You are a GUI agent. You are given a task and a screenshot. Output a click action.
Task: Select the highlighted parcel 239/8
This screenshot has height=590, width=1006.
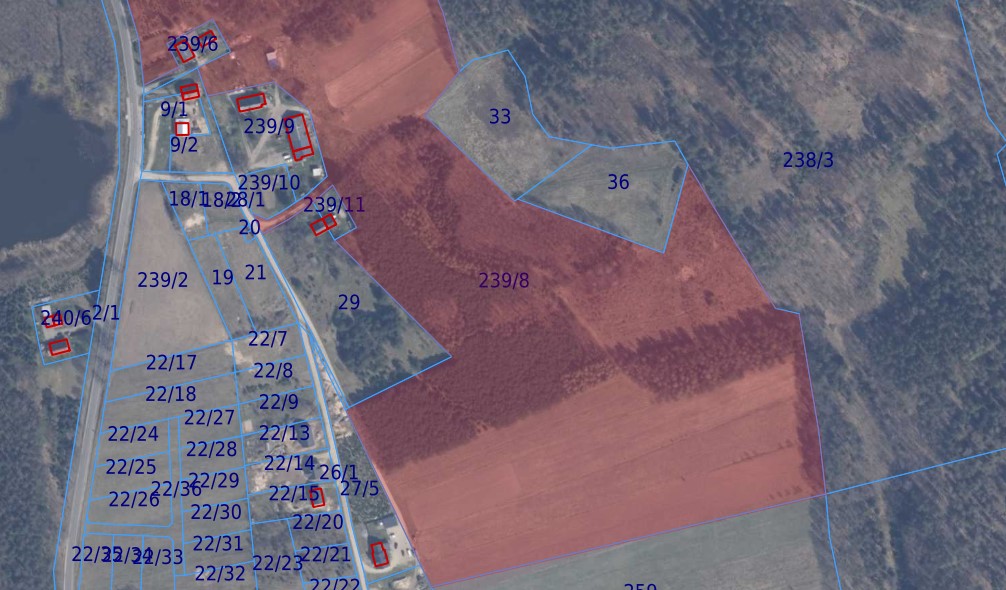[x=504, y=281]
